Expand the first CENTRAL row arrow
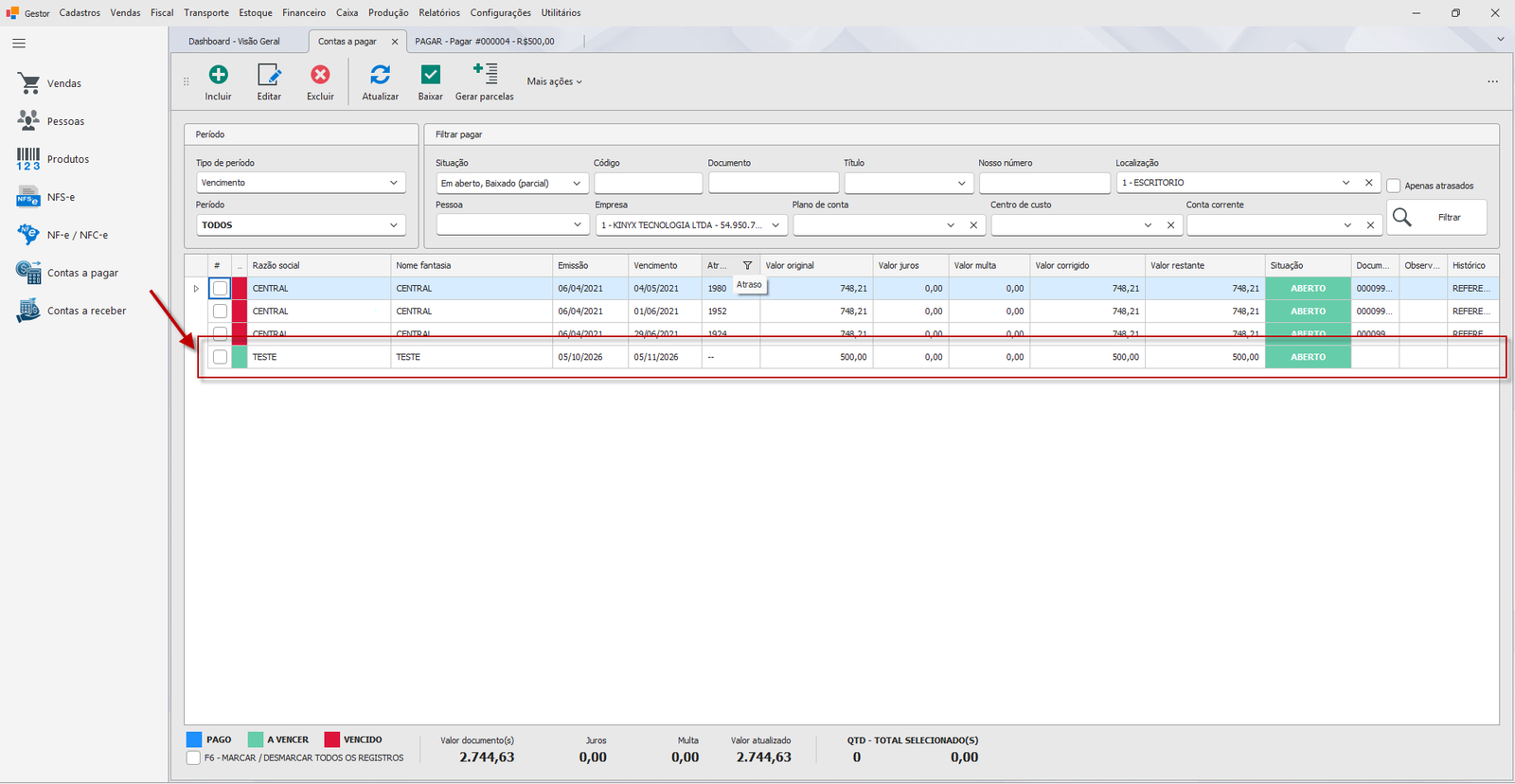This screenshot has width=1515, height=784. coord(196,289)
